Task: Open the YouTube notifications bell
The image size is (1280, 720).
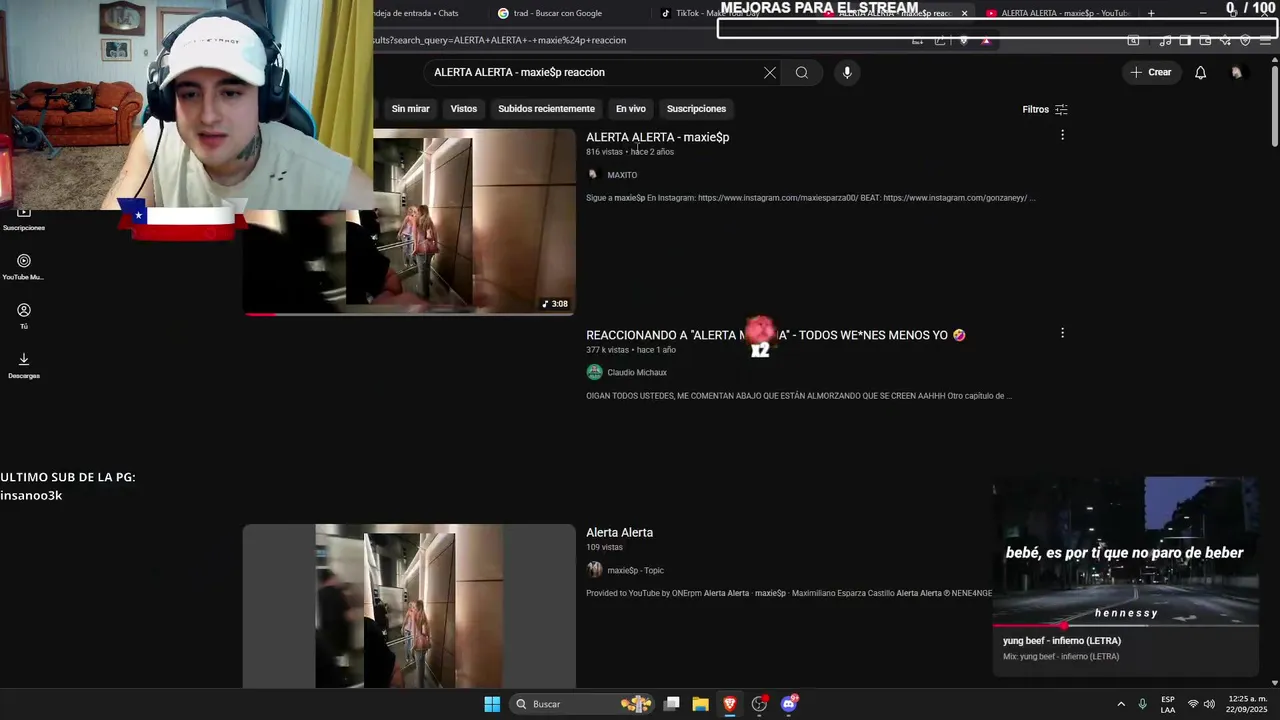Action: tap(1201, 72)
